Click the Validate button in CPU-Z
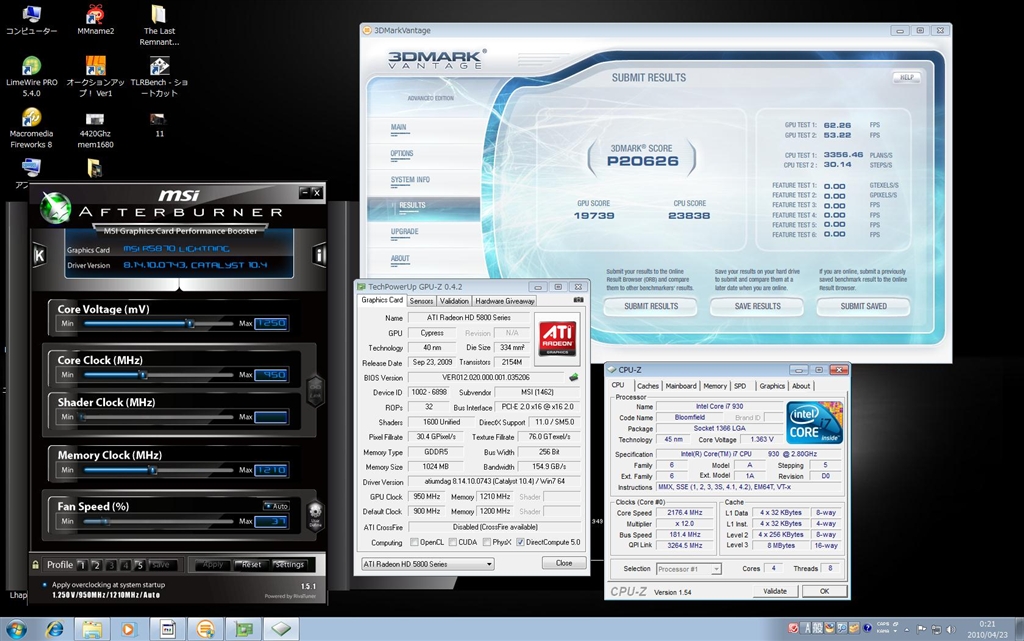 (775, 591)
